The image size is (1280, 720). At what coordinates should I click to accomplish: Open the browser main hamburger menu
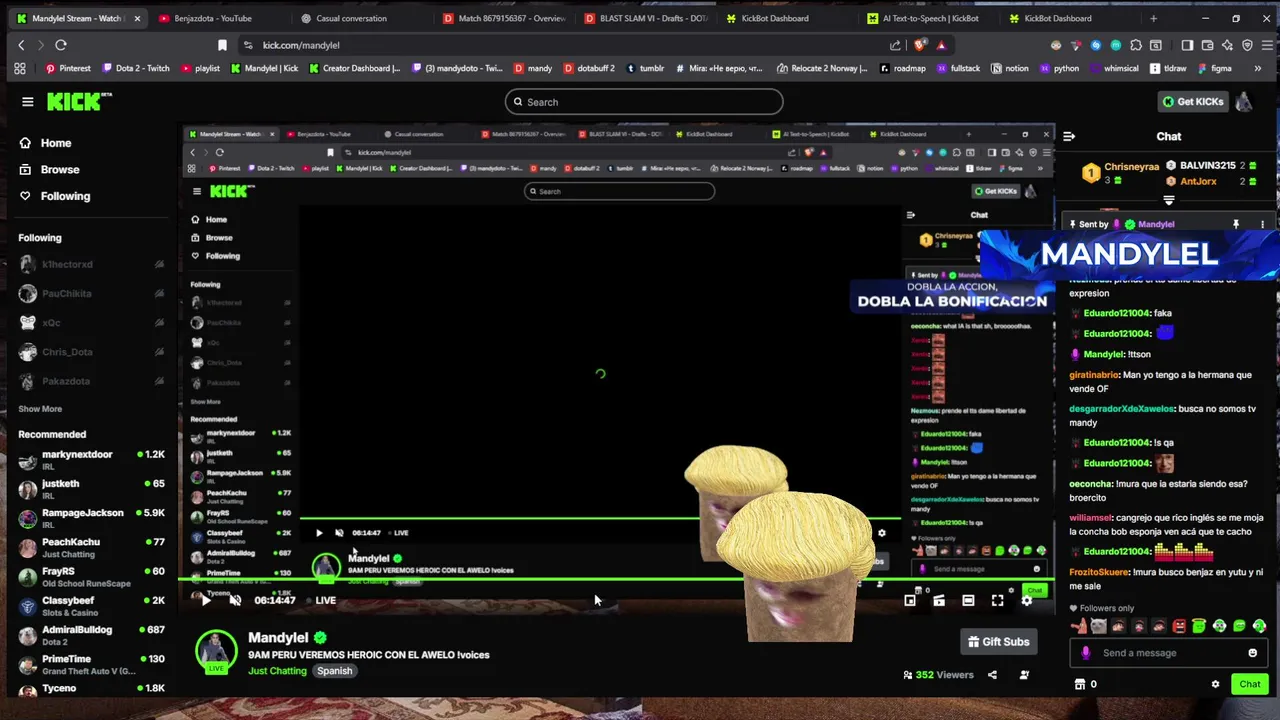click(x=1266, y=45)
